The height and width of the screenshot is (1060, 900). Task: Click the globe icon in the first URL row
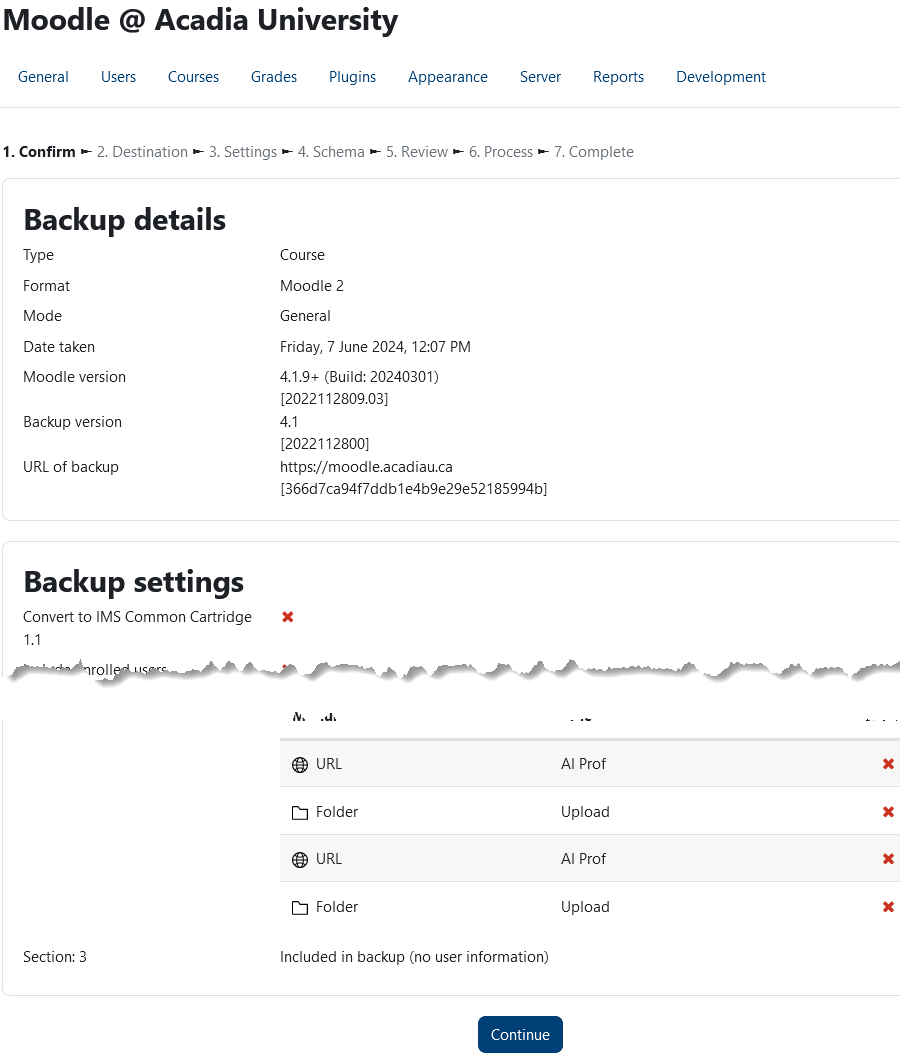[299, 765]
